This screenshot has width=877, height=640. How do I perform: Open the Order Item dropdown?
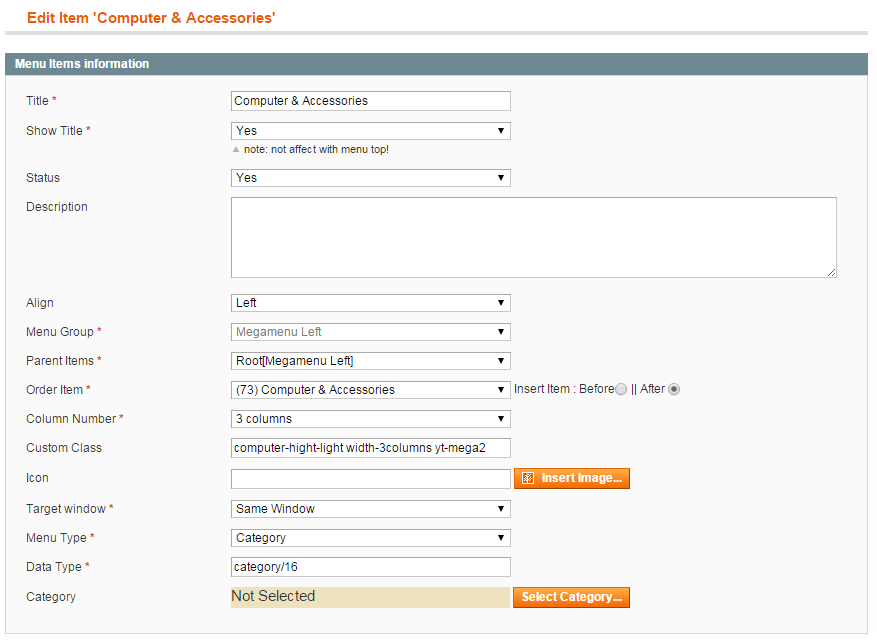pos(370,390)
